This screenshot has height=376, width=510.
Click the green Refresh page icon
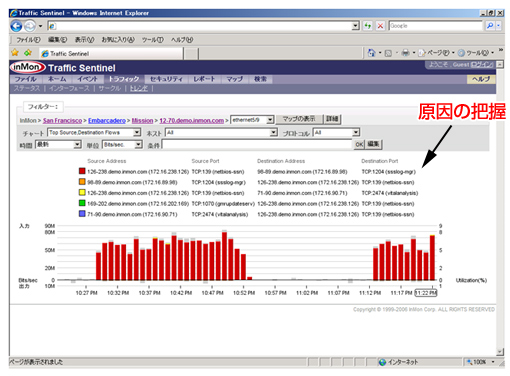tap(367, 26)
